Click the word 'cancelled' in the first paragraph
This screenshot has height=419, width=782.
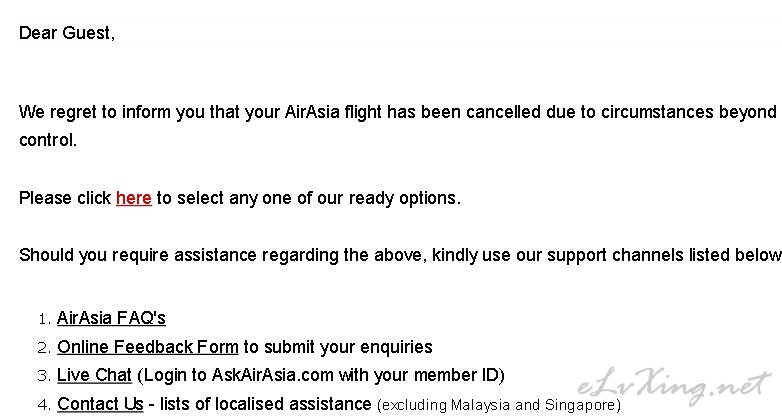pos(503,112)
